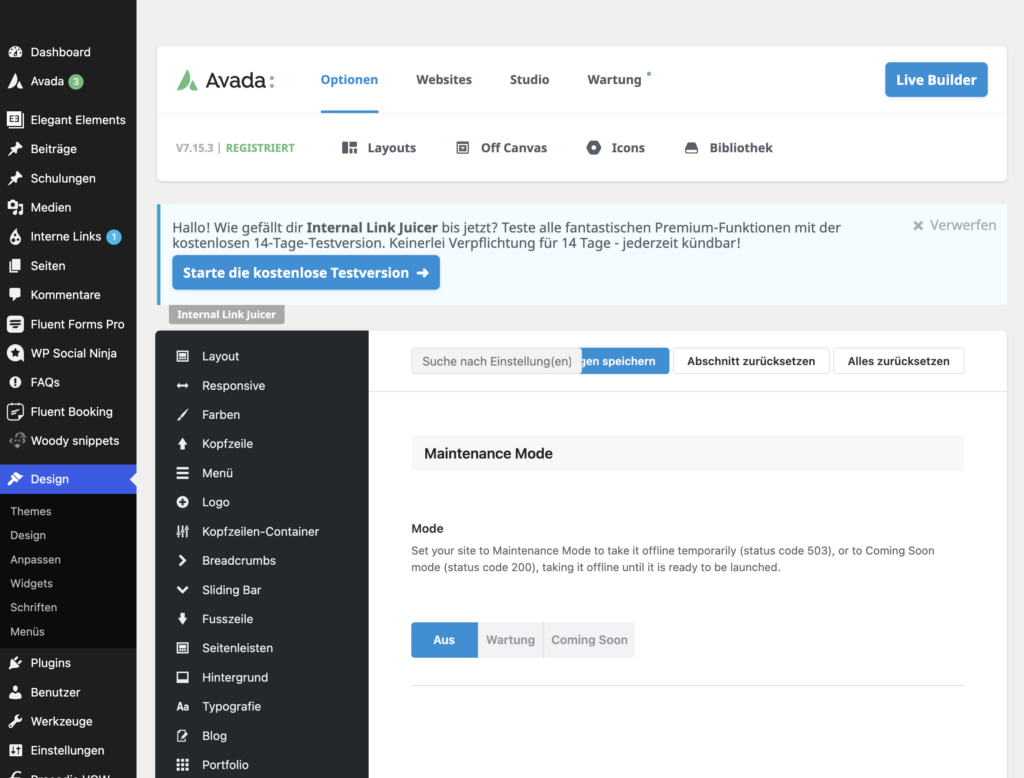Screen dimensions: 1024x778
Task: Open the Widgets submenu item
Action: pyautogui.click(x=31, y=583)
